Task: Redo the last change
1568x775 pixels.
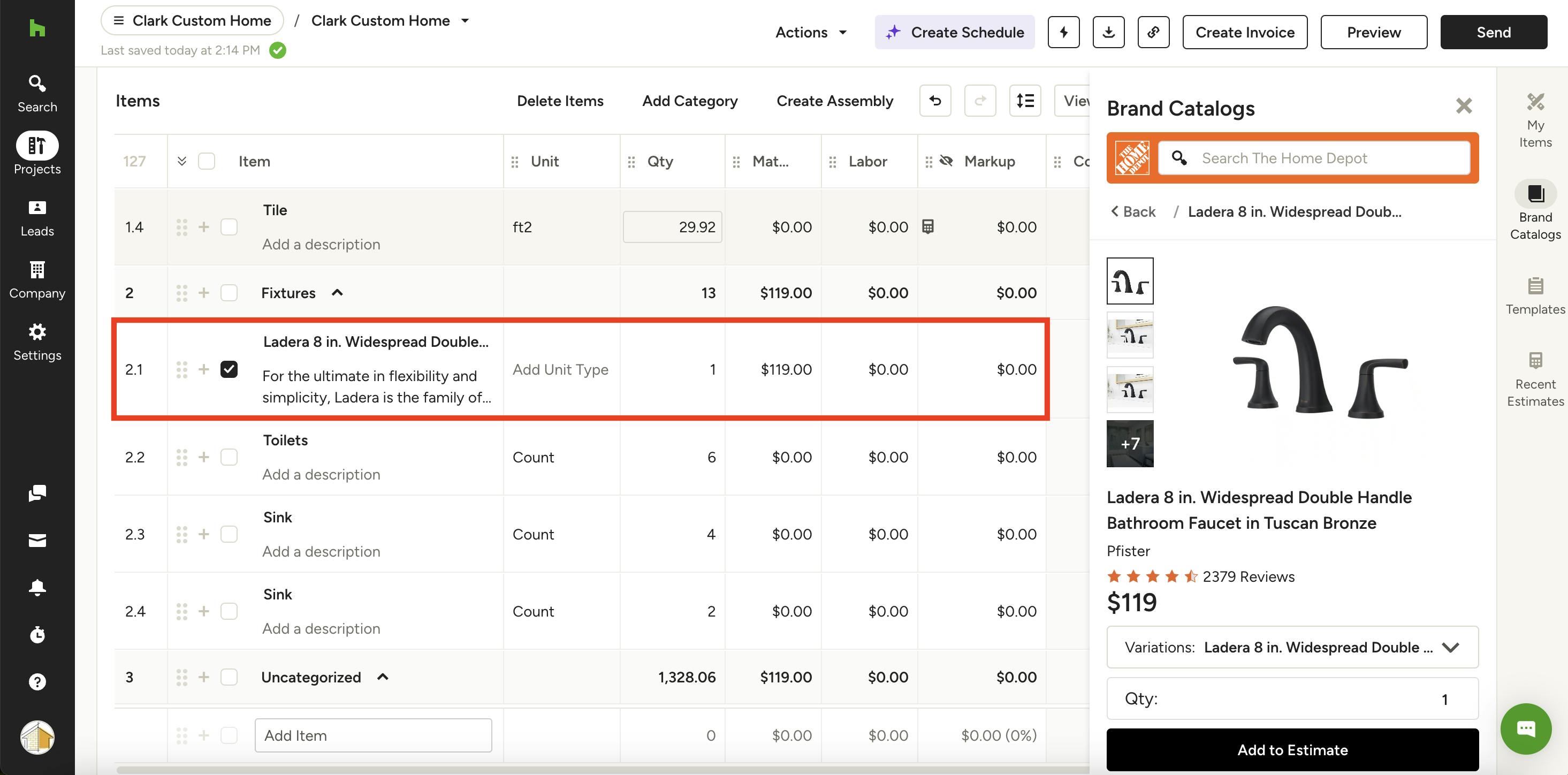Action: (x=980, y=101)
